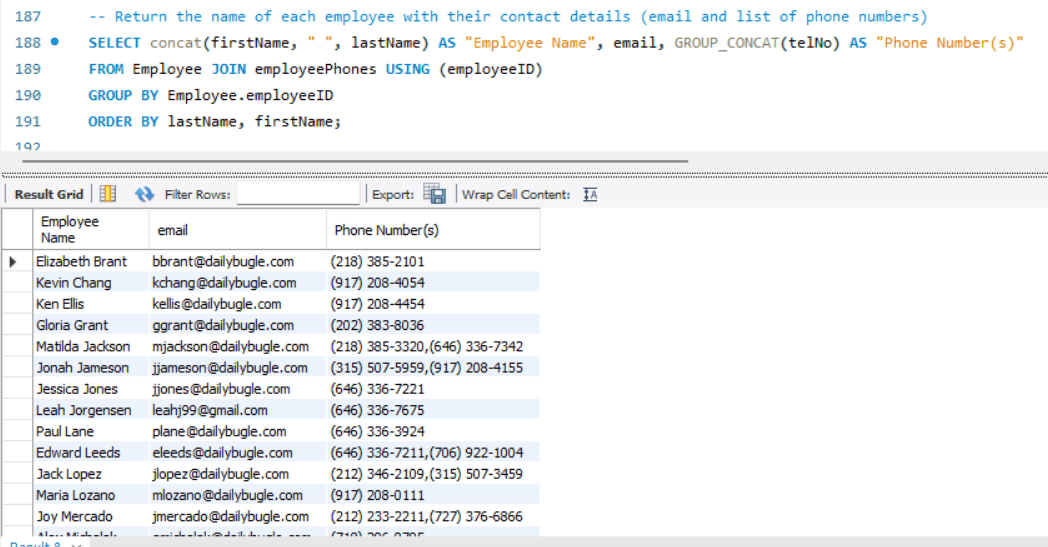Click ORDER BY keyword on line 191
The image size is (1048, 547).
pyautogui.click(x=123, y=121)
